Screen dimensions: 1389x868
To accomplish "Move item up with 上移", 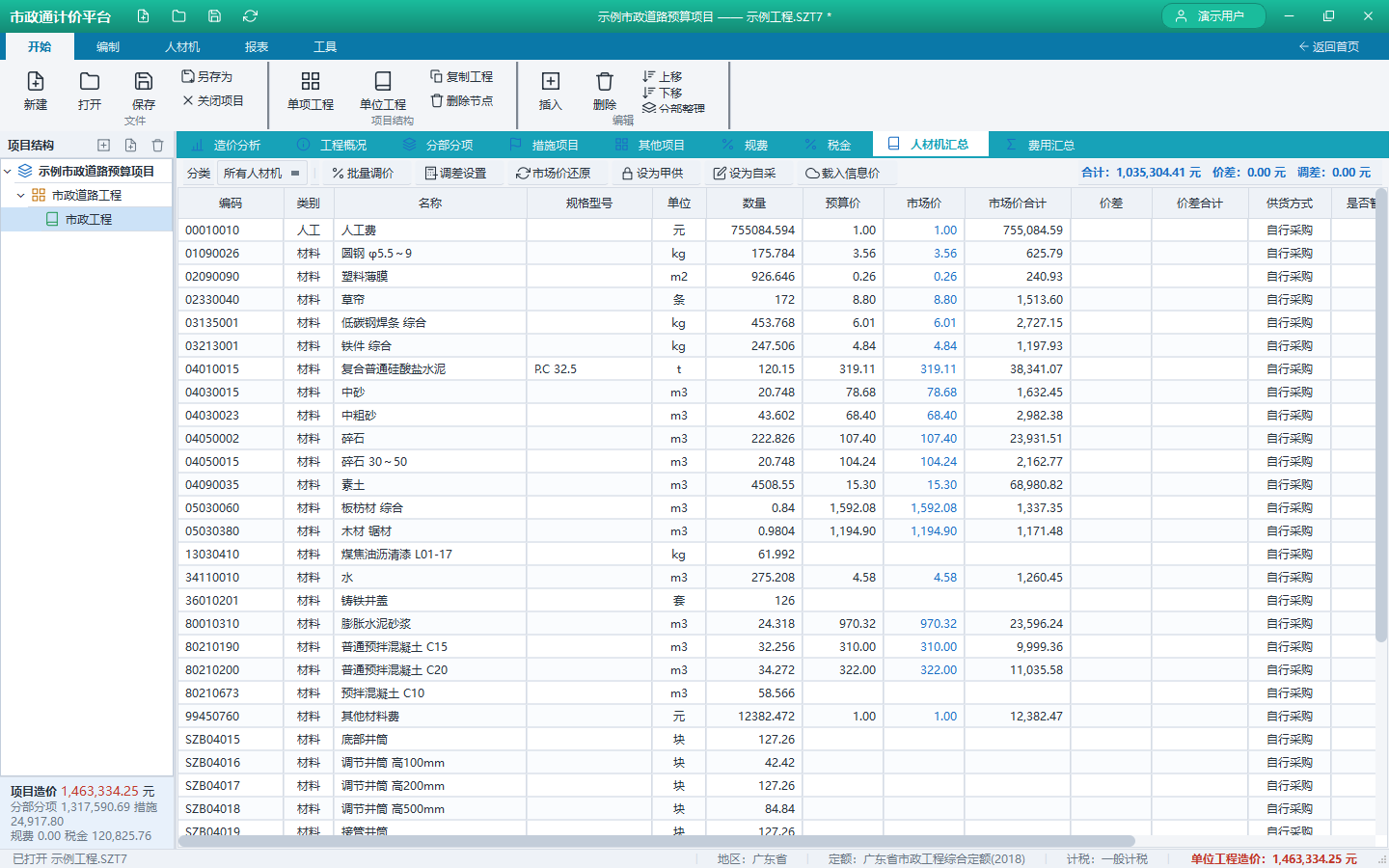I will tap(663, 76).
